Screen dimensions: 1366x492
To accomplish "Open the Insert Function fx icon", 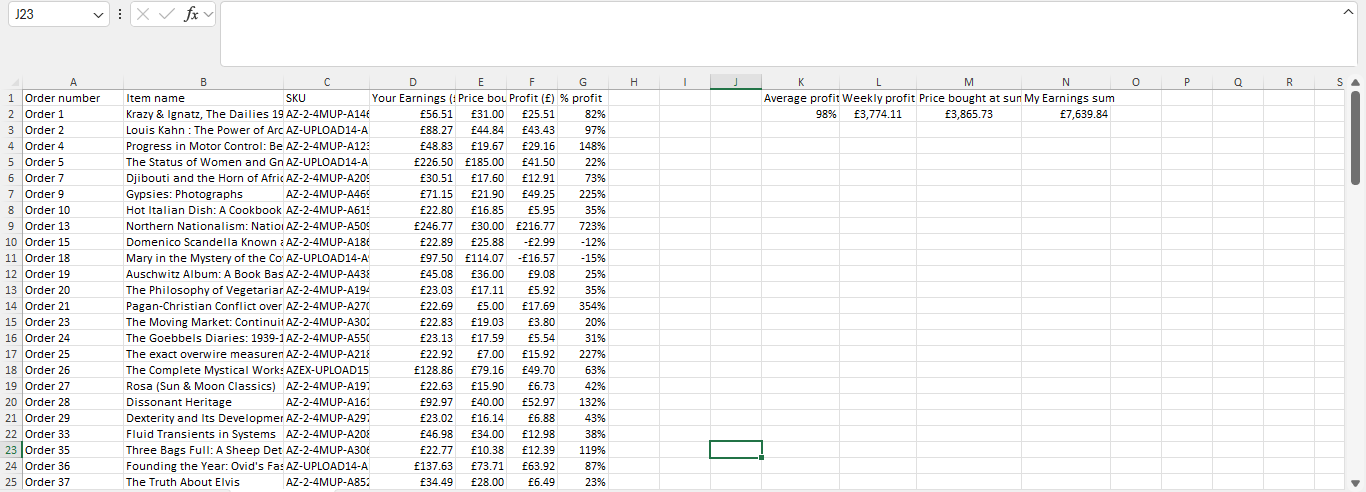I will click(x=192, y=15).
